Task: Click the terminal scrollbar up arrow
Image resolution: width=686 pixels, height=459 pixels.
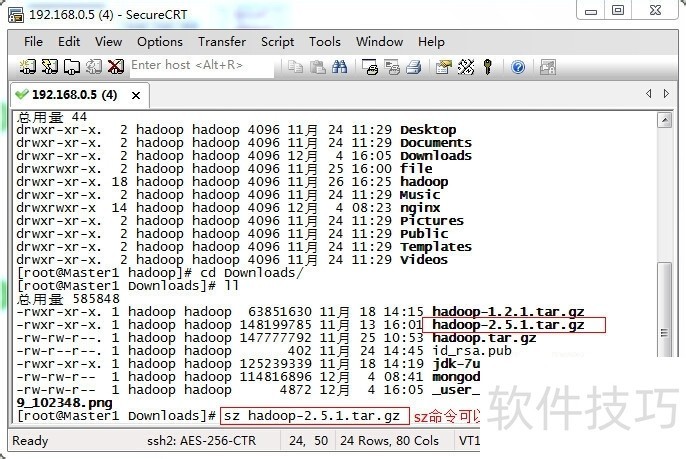Action: click(x=665, y=120)
